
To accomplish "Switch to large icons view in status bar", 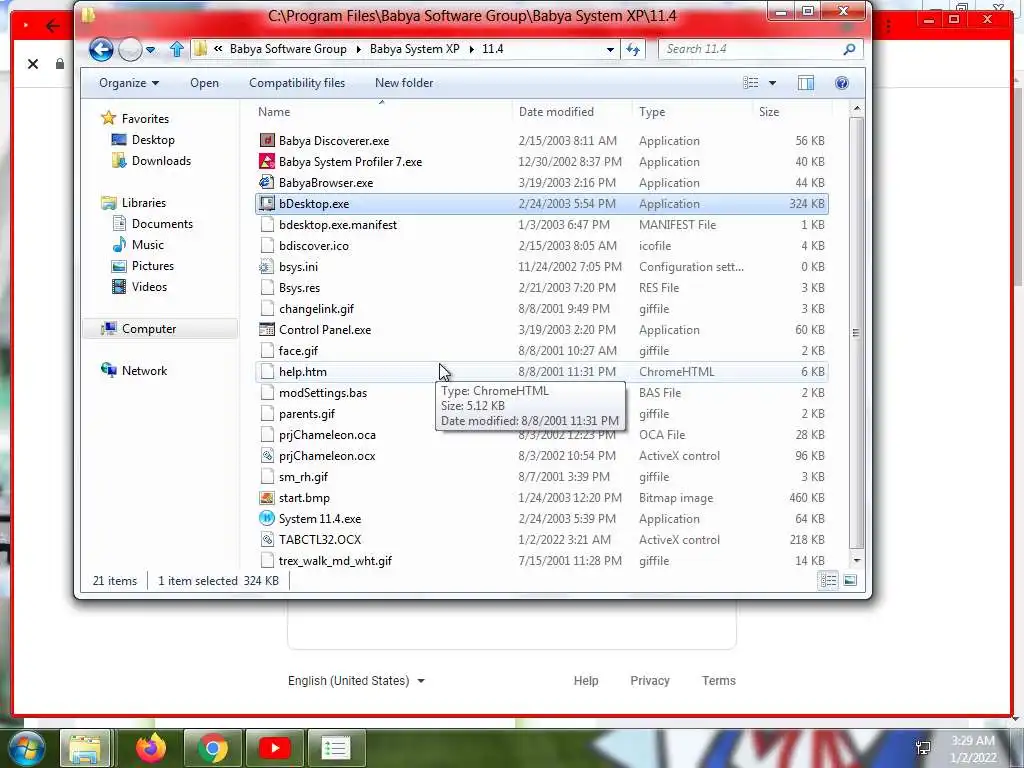I will [x=850, y=580].
